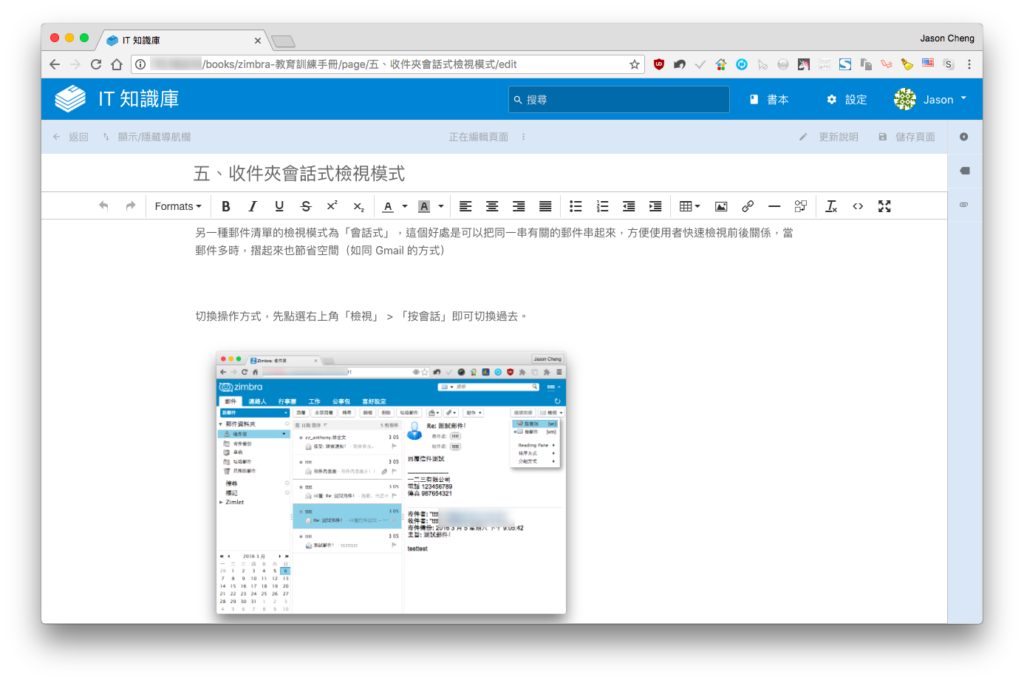Open Chrome three-dot menu
Image resolution: width=1024 pixels, height=683 pixels.
(x=969, y=64)
